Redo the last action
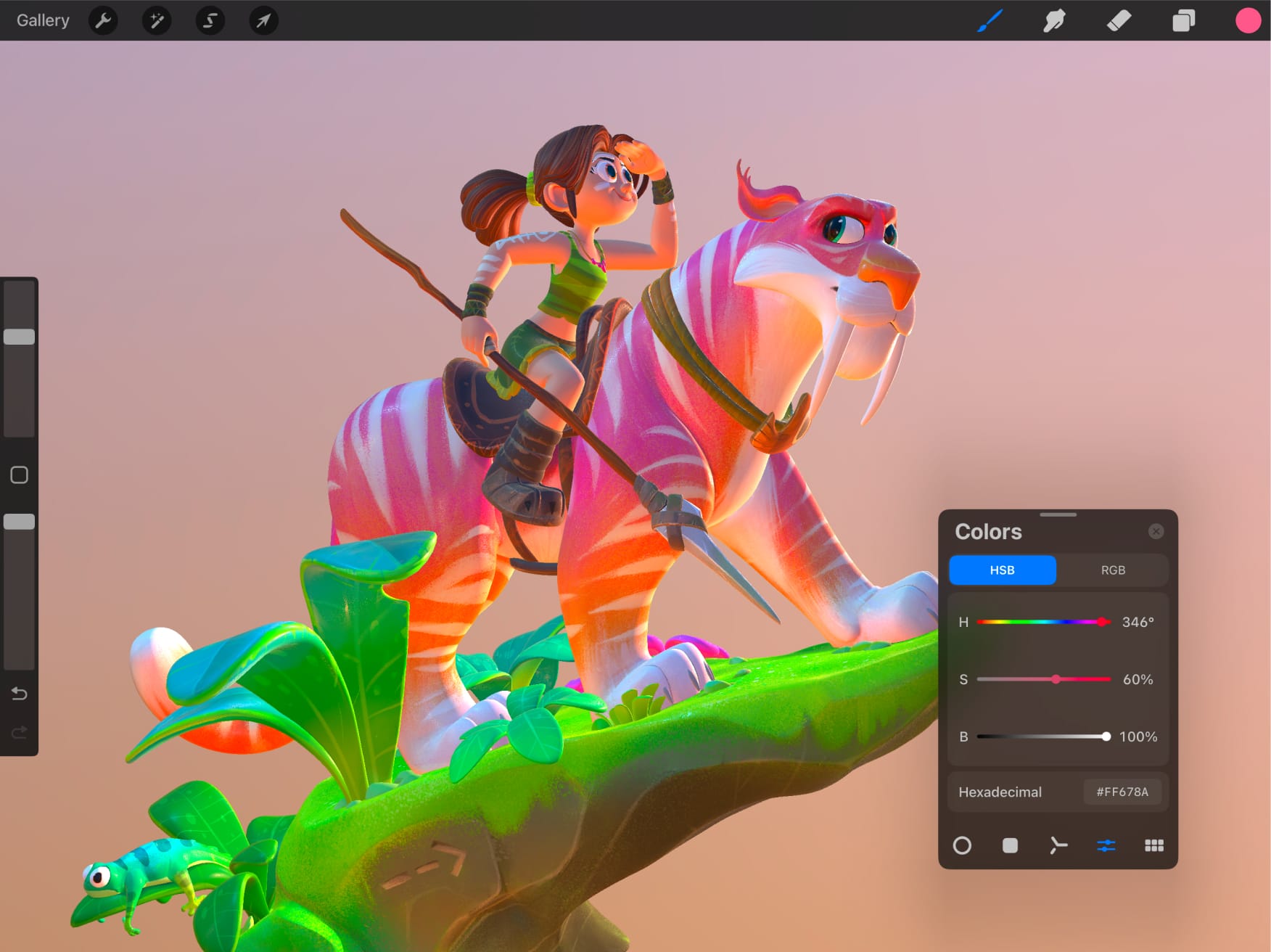1271x952 pixels. 20,732
